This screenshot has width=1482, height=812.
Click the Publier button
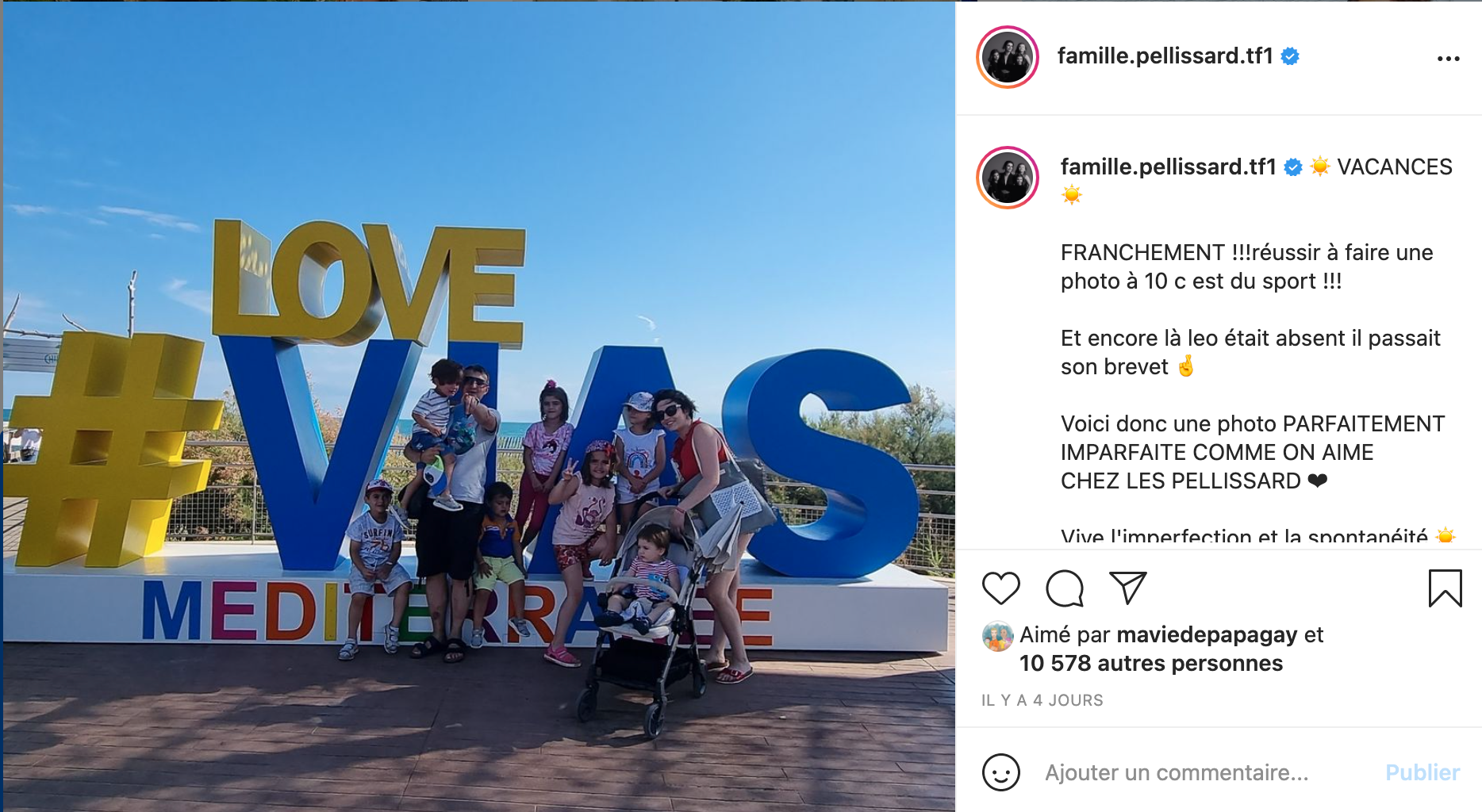(x=1422, y=772)
